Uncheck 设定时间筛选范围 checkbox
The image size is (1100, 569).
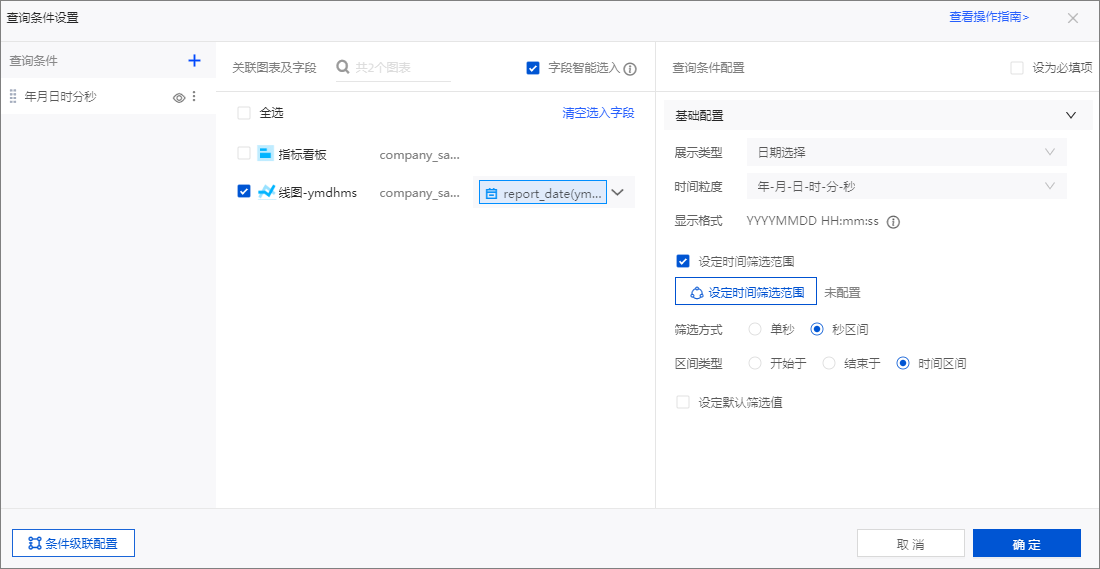point(683,261)
